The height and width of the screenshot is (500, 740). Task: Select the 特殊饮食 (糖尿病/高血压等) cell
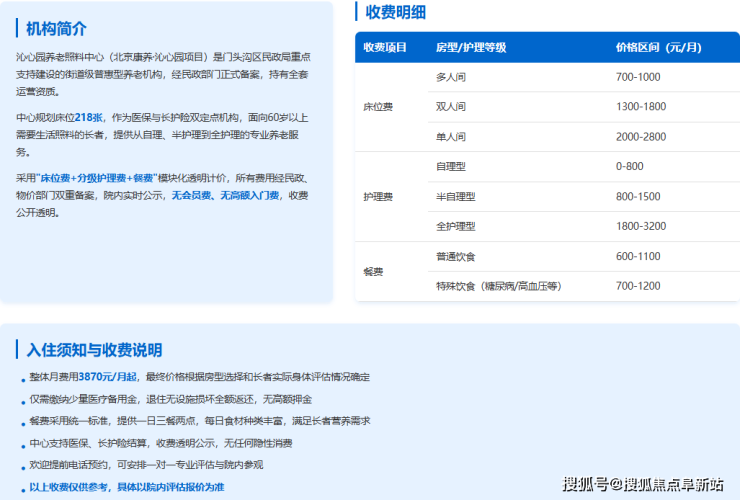click(x=498, y=286)
